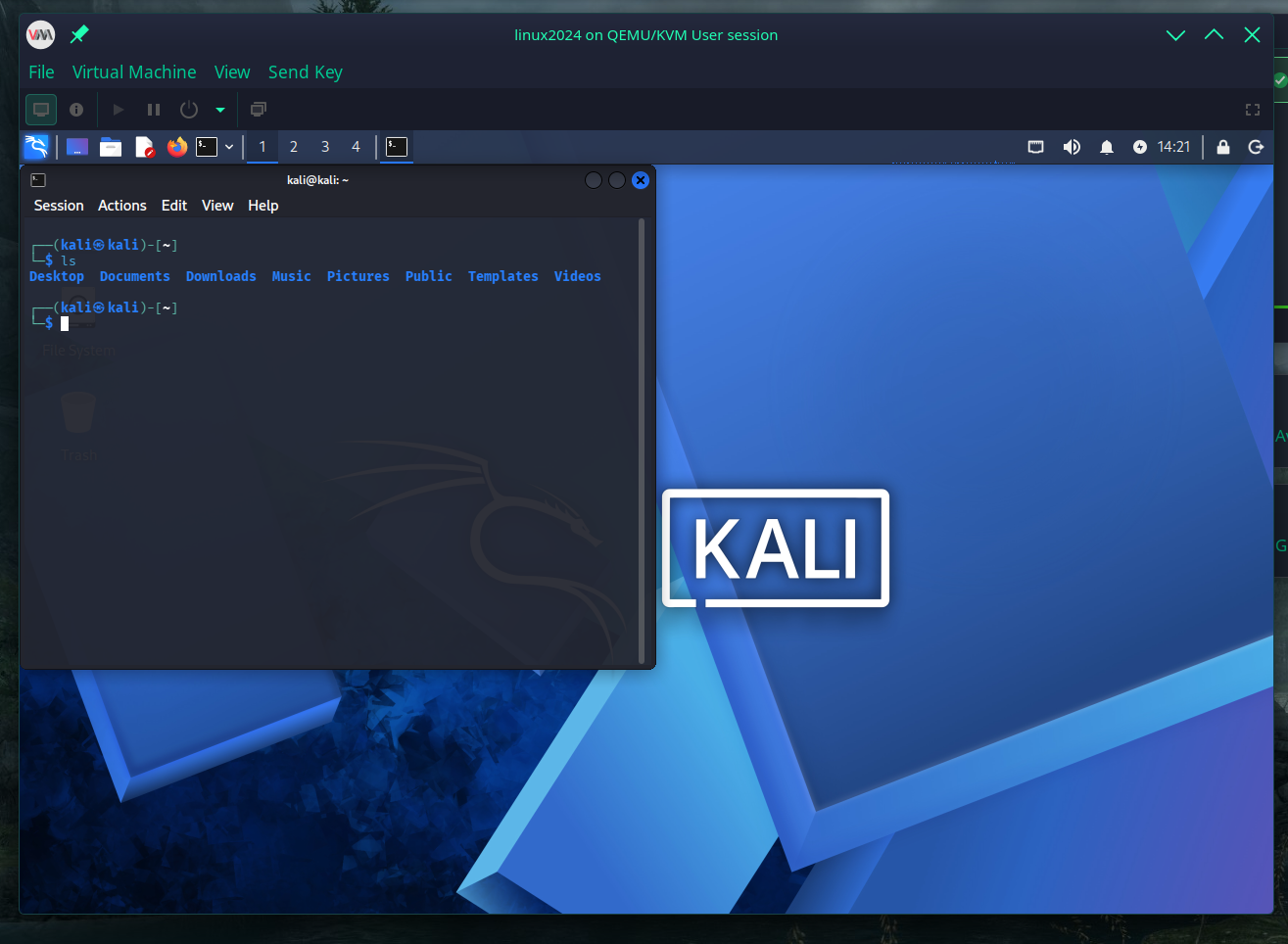Switch to workspace 2
The height and width of the screenshot is (944, 1288).
coord(294,147)
